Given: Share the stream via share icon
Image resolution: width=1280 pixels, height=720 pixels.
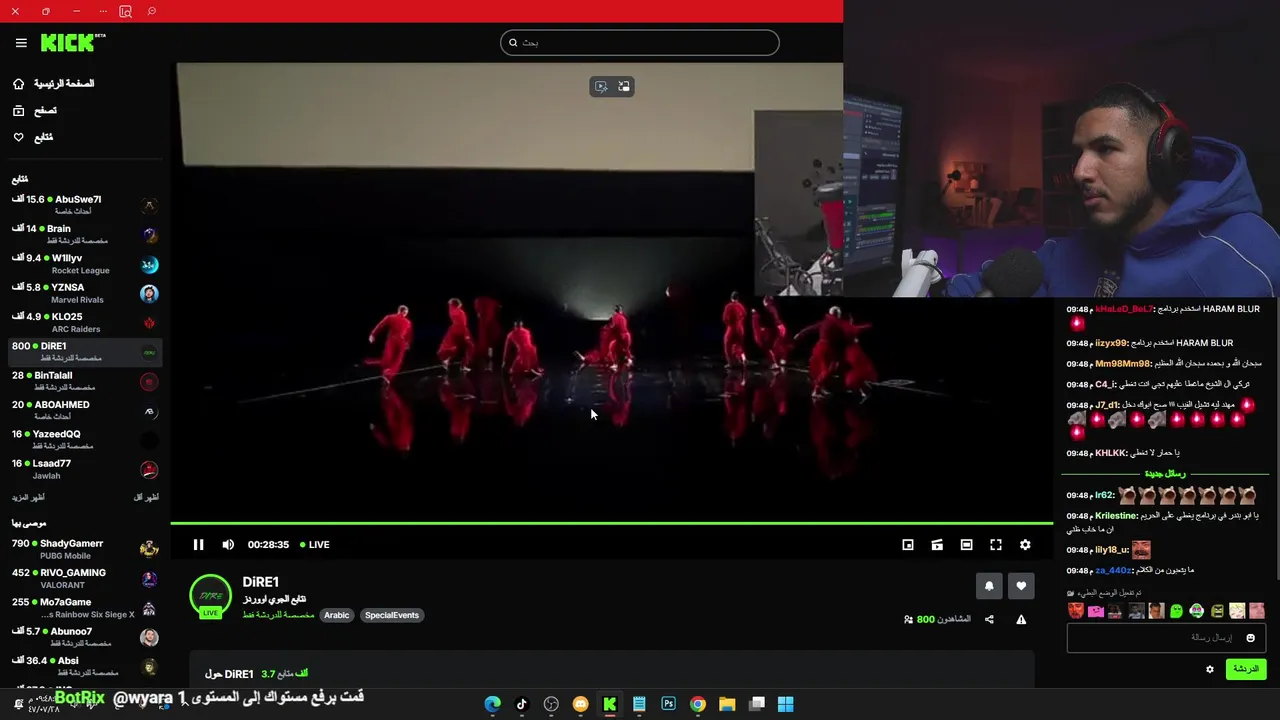Looking at the screenshot, I should 989,620.
